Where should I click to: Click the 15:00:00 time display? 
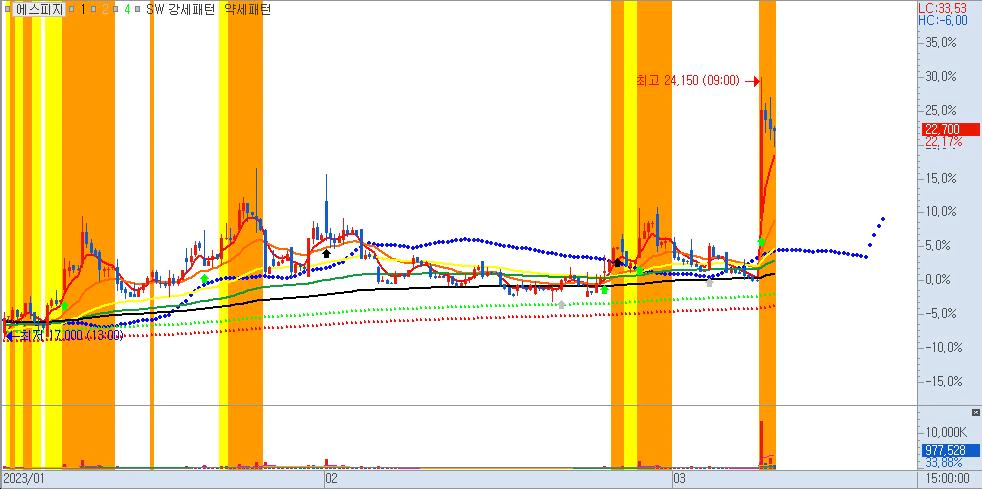(x=949, y=479)
